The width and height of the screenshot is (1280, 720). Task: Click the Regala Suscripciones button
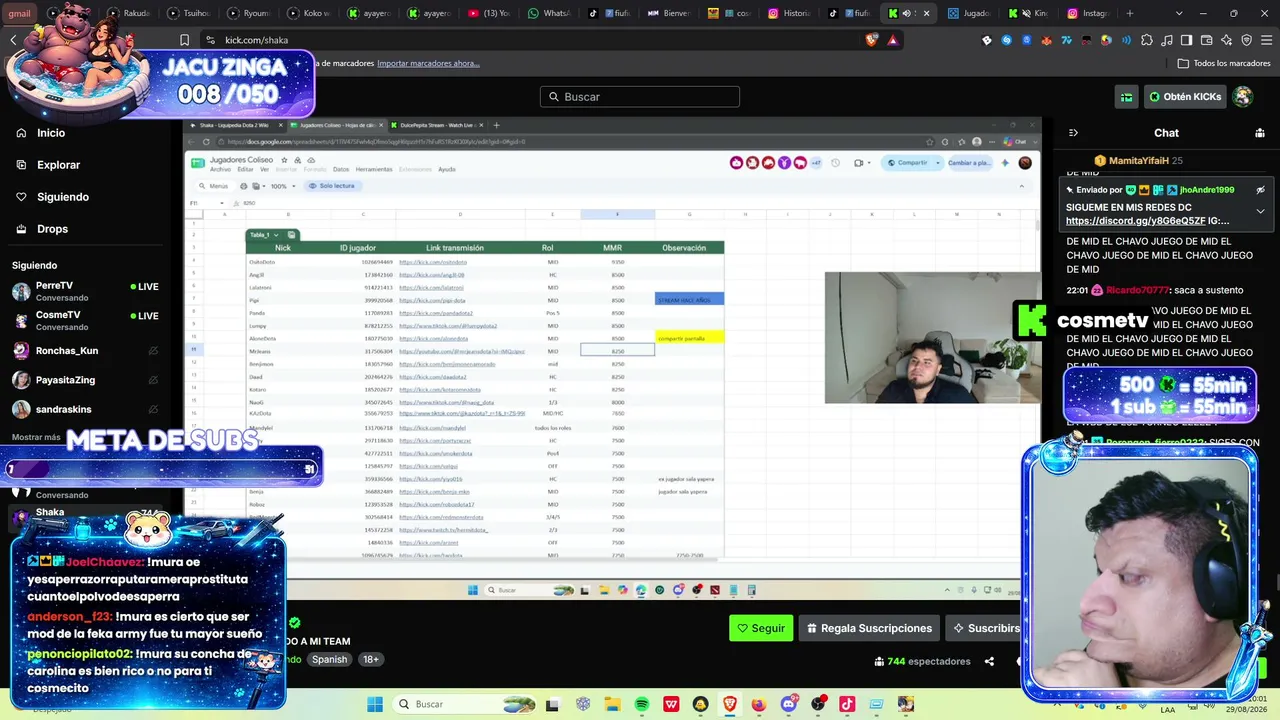pos(869,628)
